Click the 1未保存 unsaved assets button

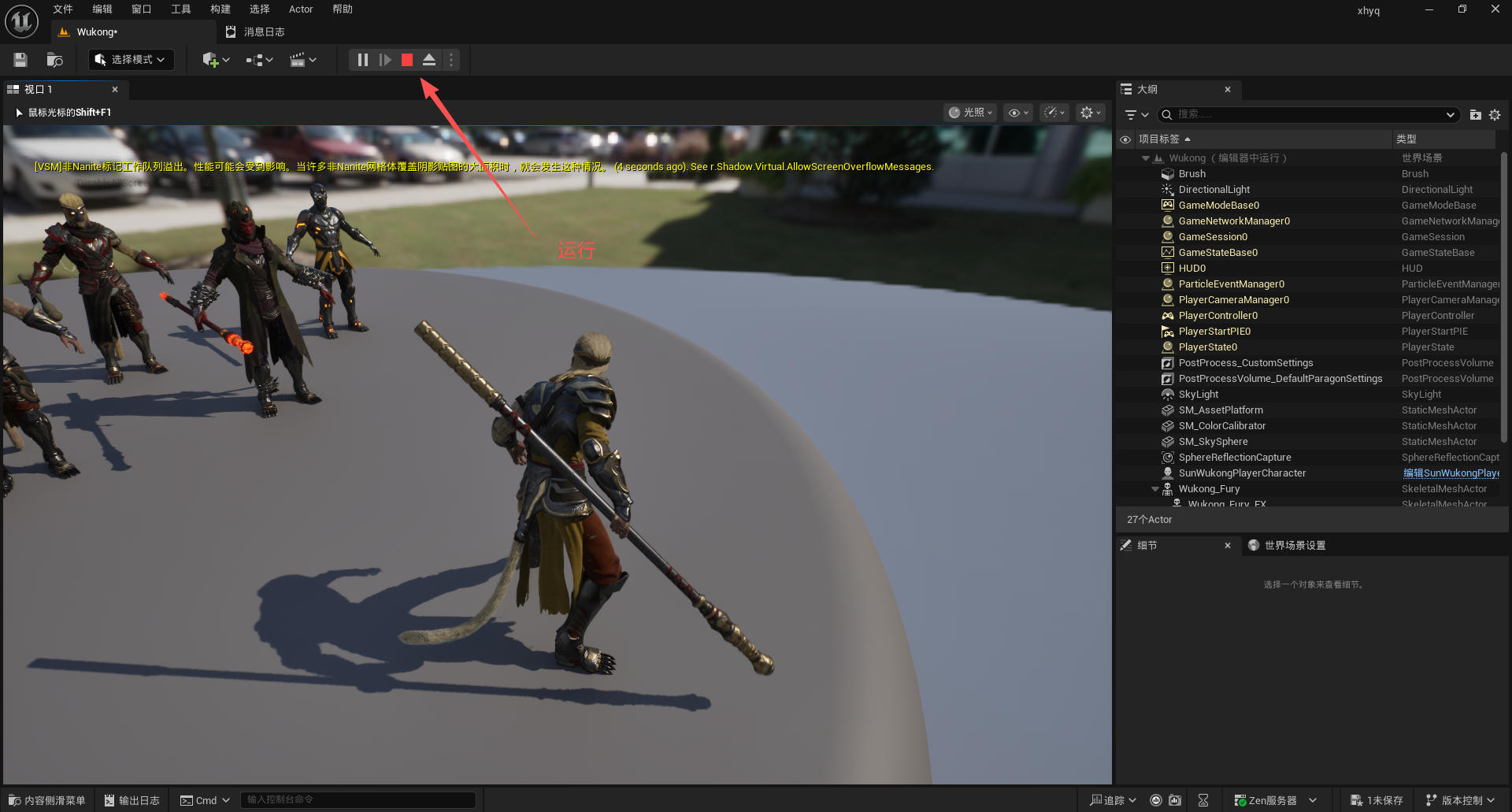(x=1377, y=800)
